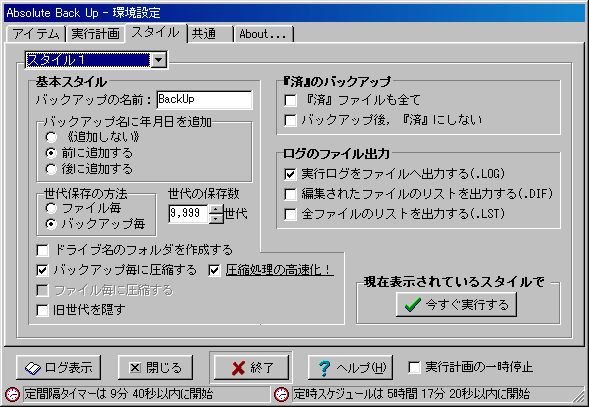Viewport: 589px width, 407px height.
Task: Enable edited file list output (.DIF)
Action: click(290, 194)
